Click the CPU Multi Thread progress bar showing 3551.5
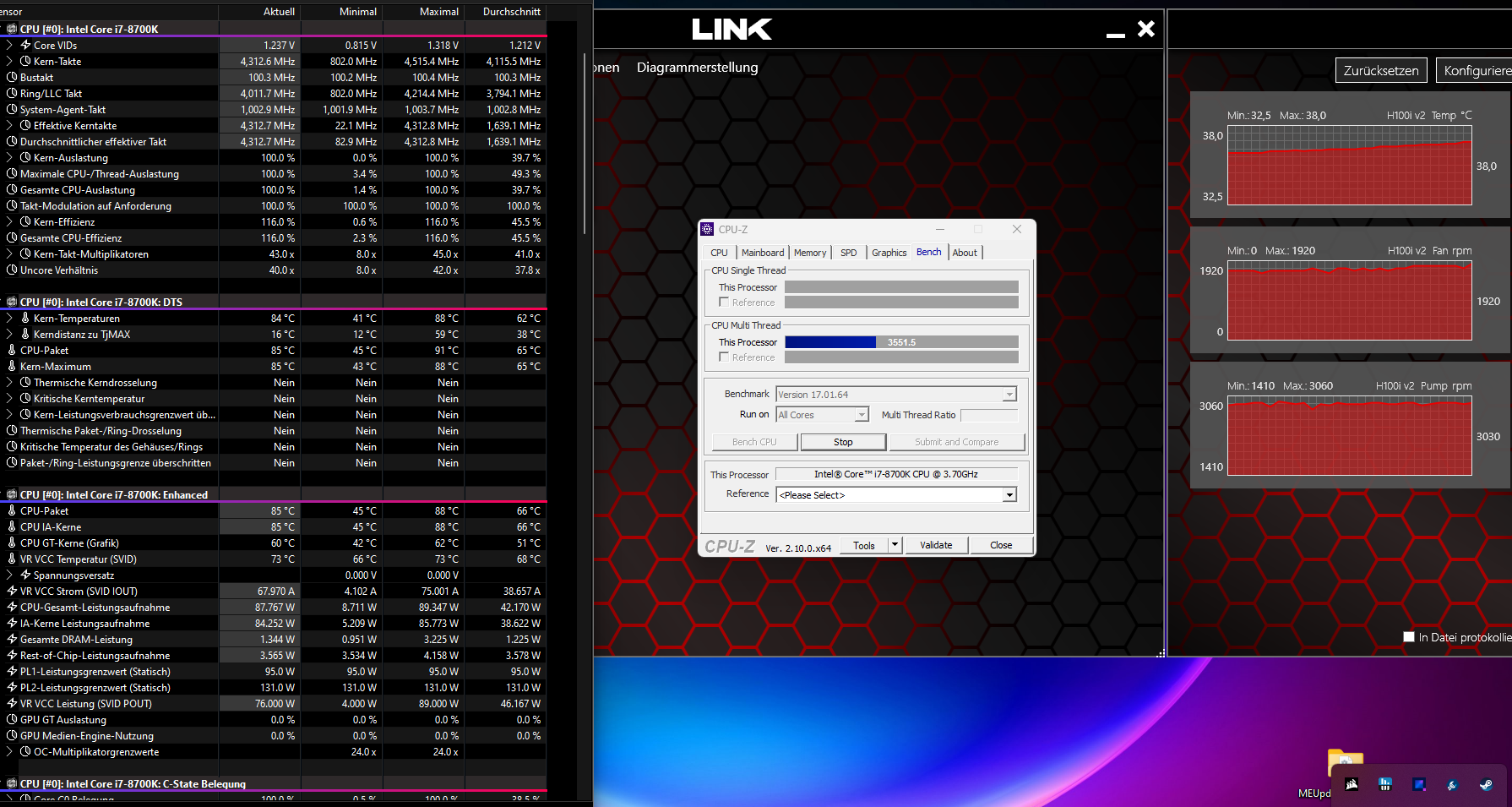Screen dimensions: 1512x807 (x=901, y=342)
